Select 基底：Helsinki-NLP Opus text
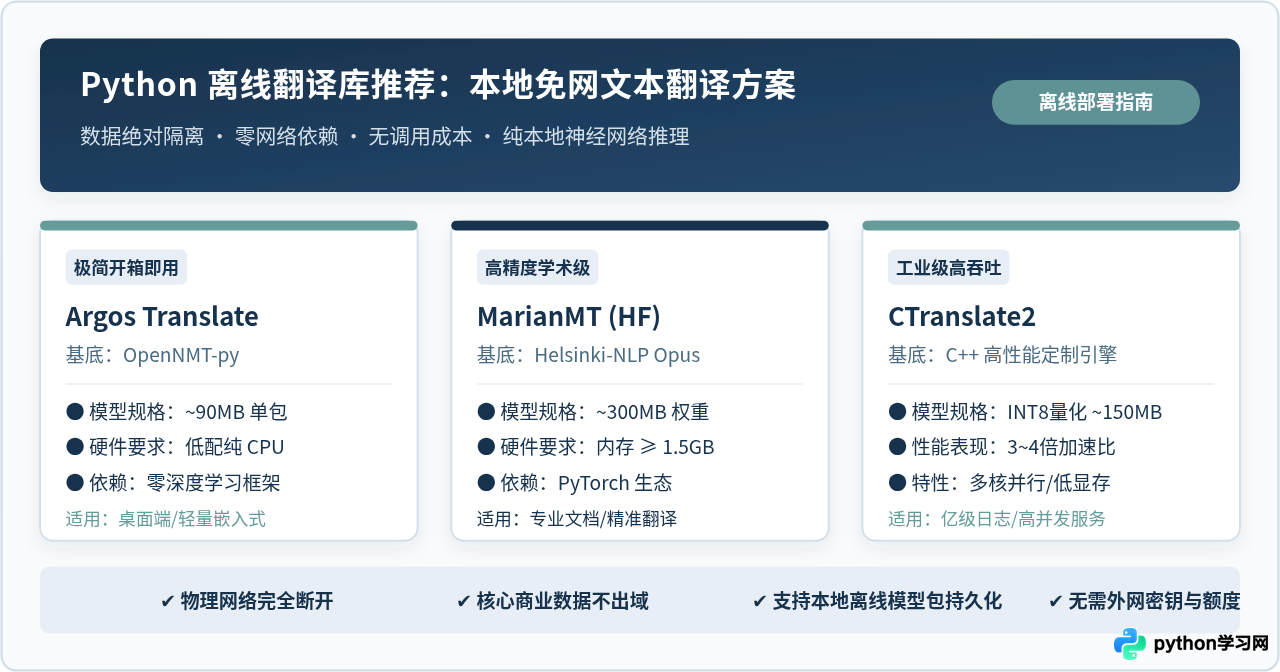 (x=589, y=355)
